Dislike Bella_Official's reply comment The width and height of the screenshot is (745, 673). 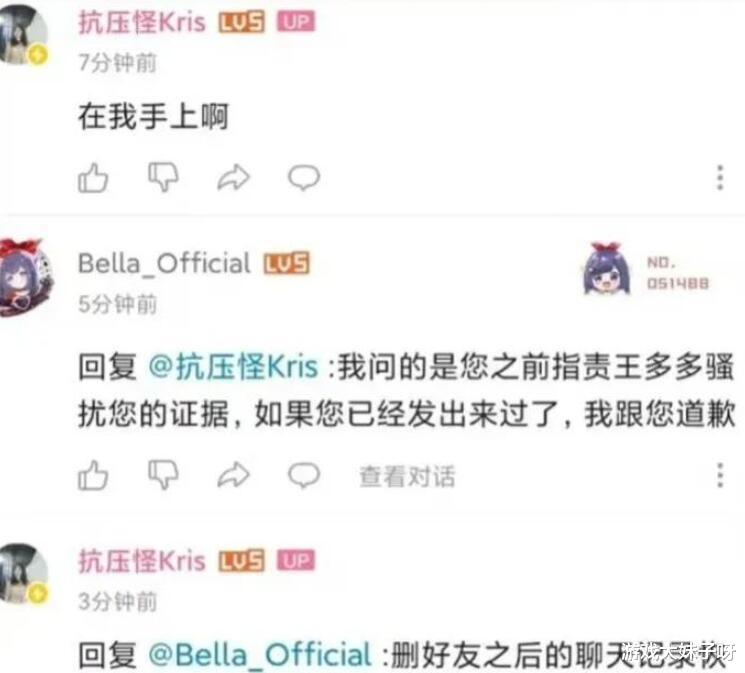pos(163,474)
